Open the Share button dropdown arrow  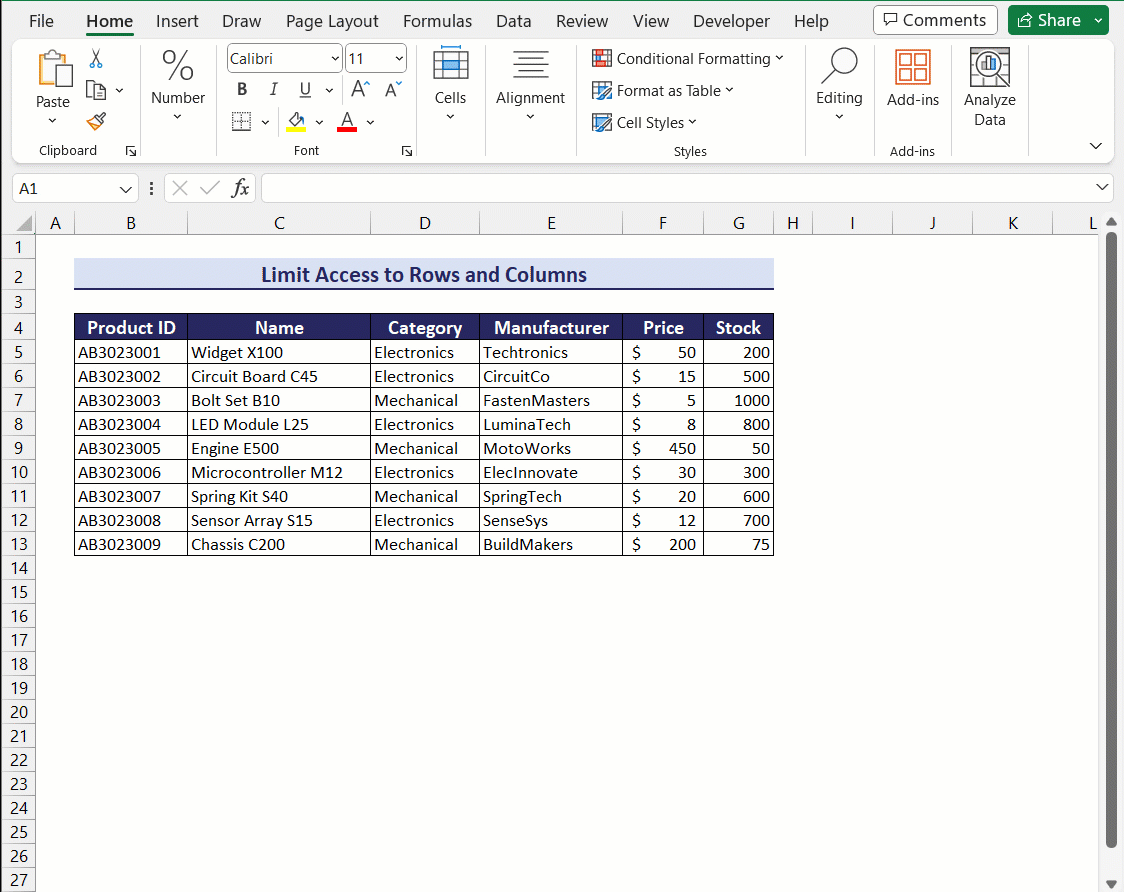1100,20
